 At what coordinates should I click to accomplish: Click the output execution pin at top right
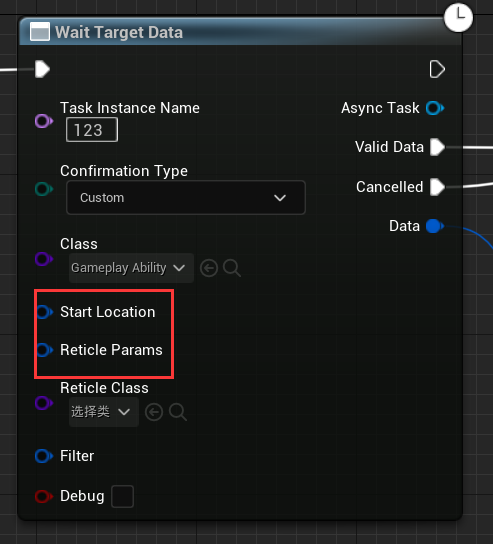click(x=437, y=69)
